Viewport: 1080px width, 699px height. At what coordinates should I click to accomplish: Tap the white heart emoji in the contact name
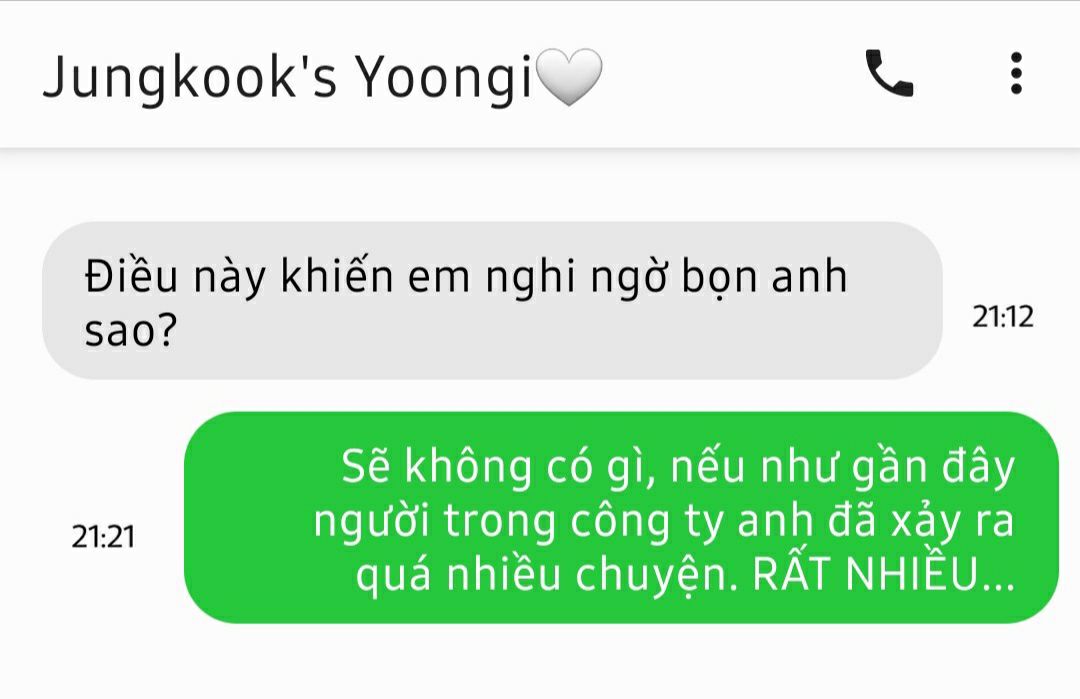point(568,76)
